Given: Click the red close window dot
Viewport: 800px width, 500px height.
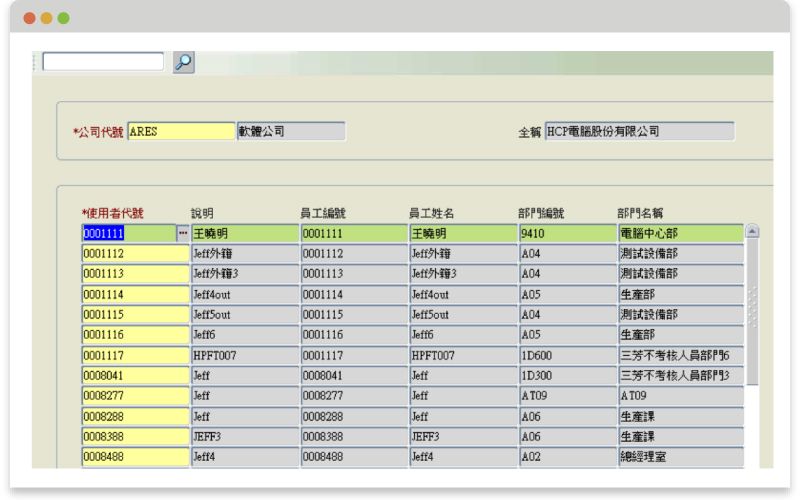Looking at the screenshot, I should tap(29, 18).
